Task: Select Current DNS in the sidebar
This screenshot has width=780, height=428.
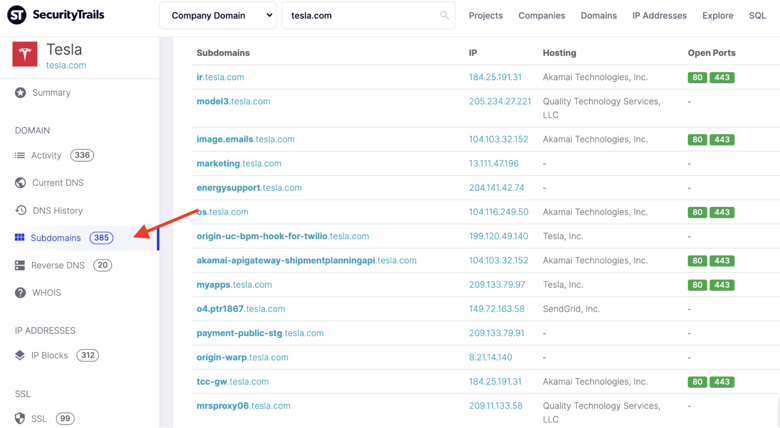Action: click(58, 183)
